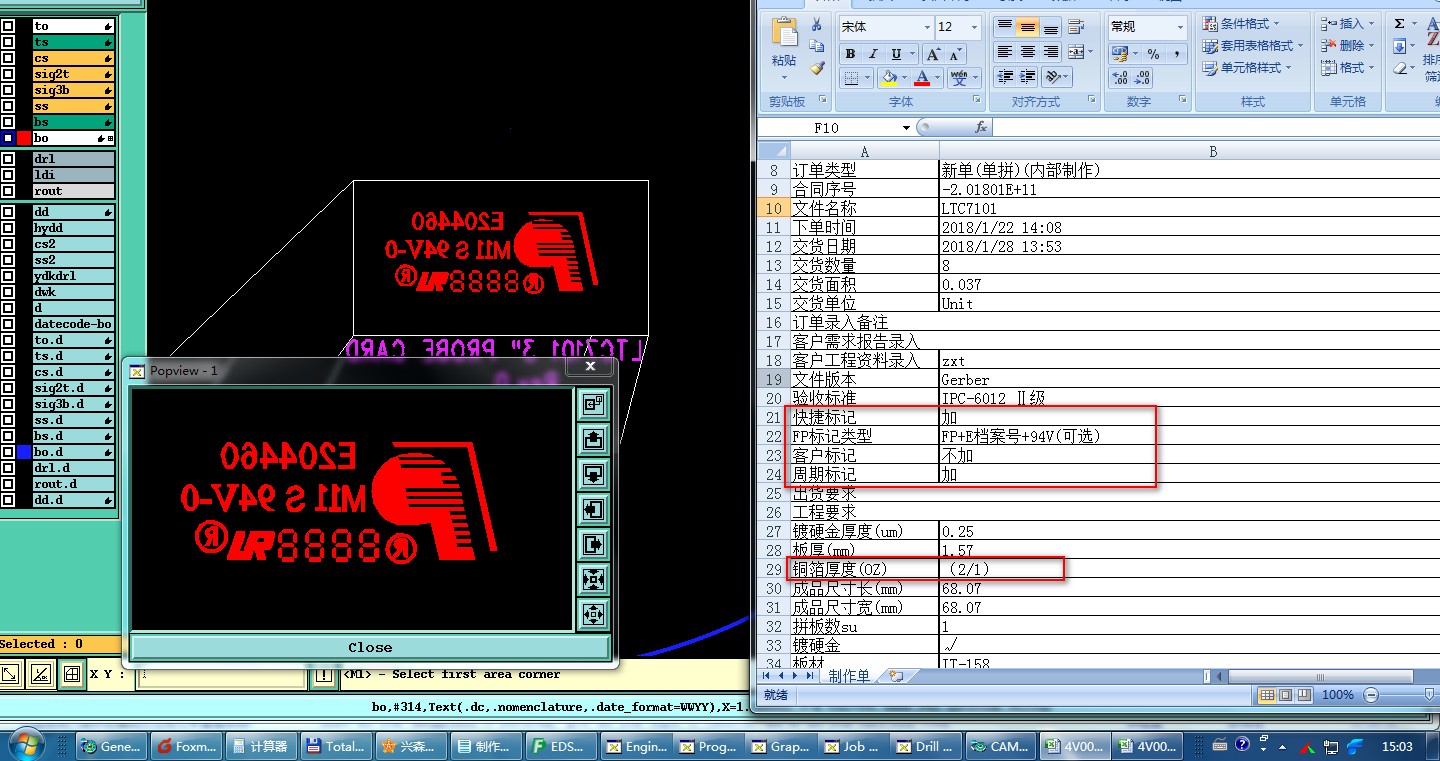1440x761 pixels.
Task: Click Popview pan-left arrow icon
Action: (593, 510)
